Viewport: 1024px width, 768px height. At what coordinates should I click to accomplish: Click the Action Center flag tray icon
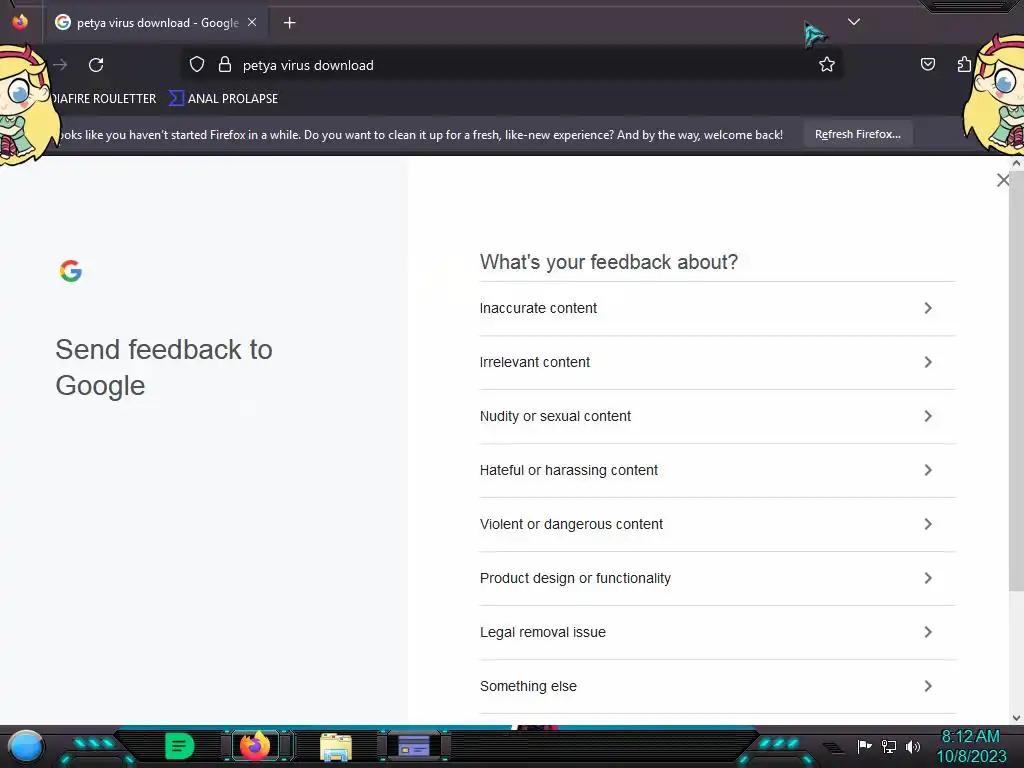pos(864,746)
